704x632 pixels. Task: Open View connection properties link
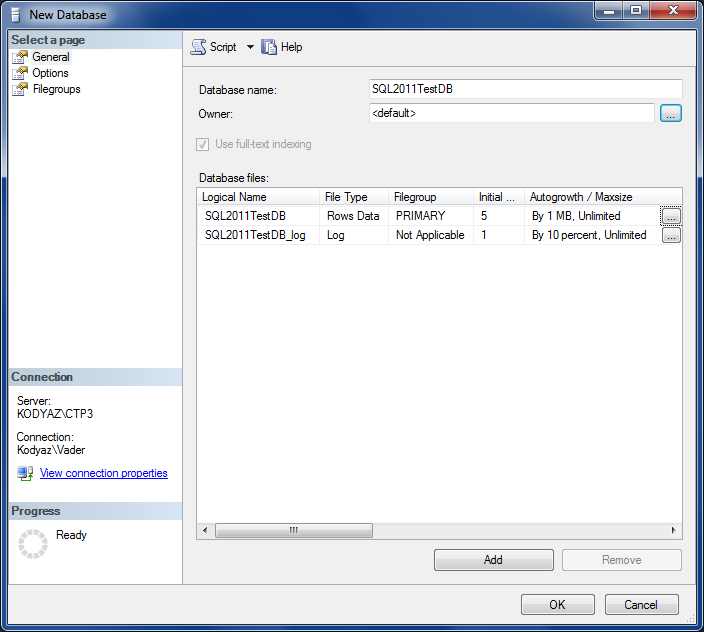coord(104,473)
